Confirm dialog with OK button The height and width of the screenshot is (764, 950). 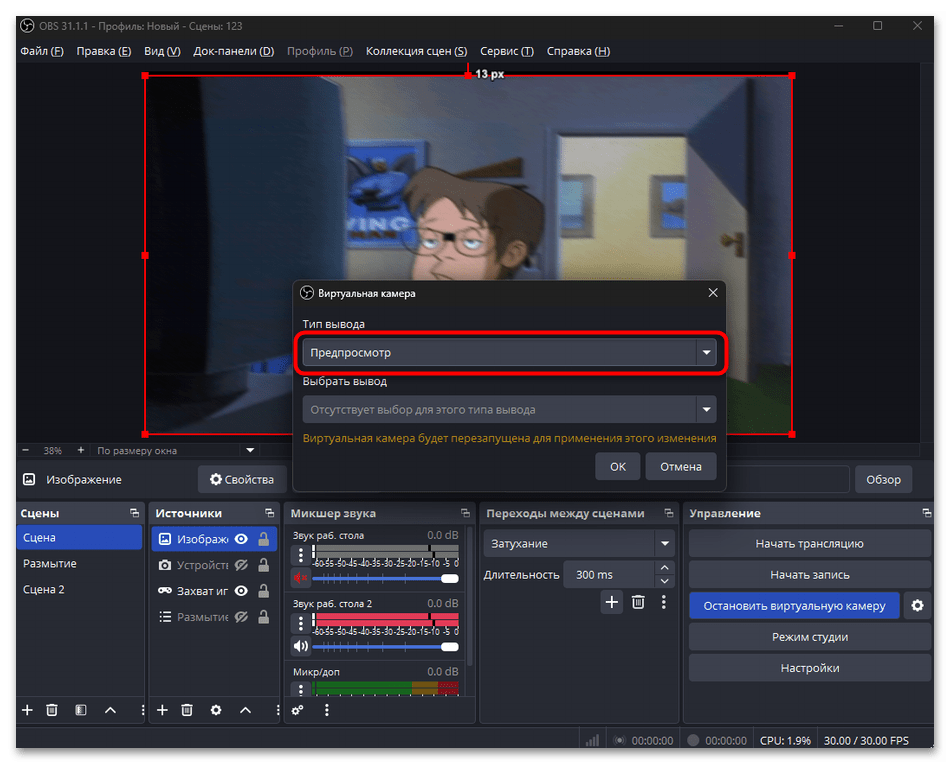618,467
